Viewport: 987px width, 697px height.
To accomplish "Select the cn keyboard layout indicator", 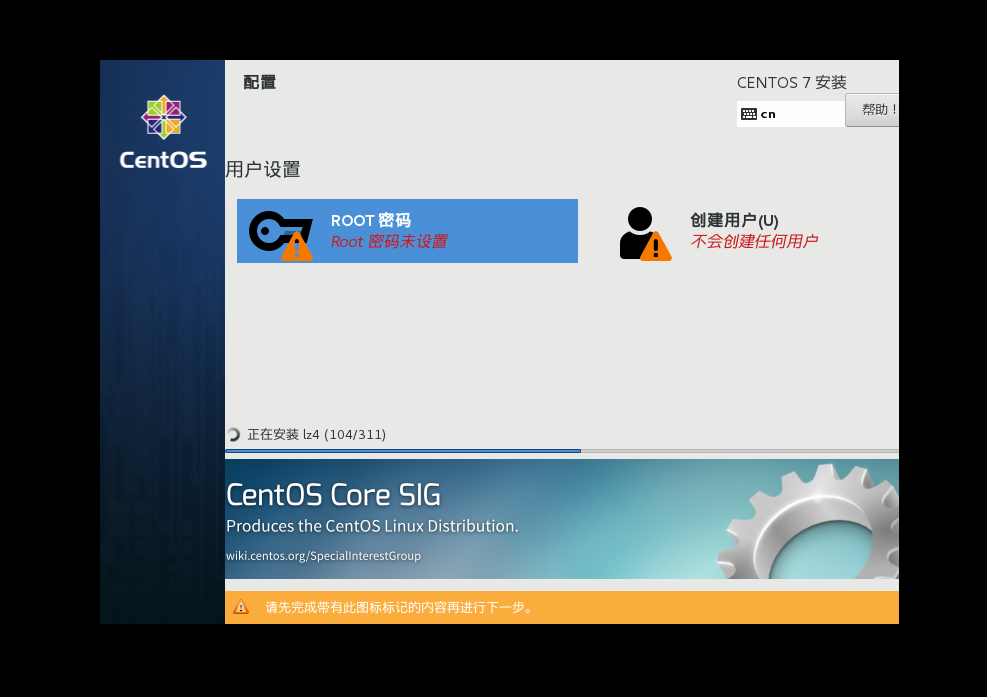I will [791, 114].
